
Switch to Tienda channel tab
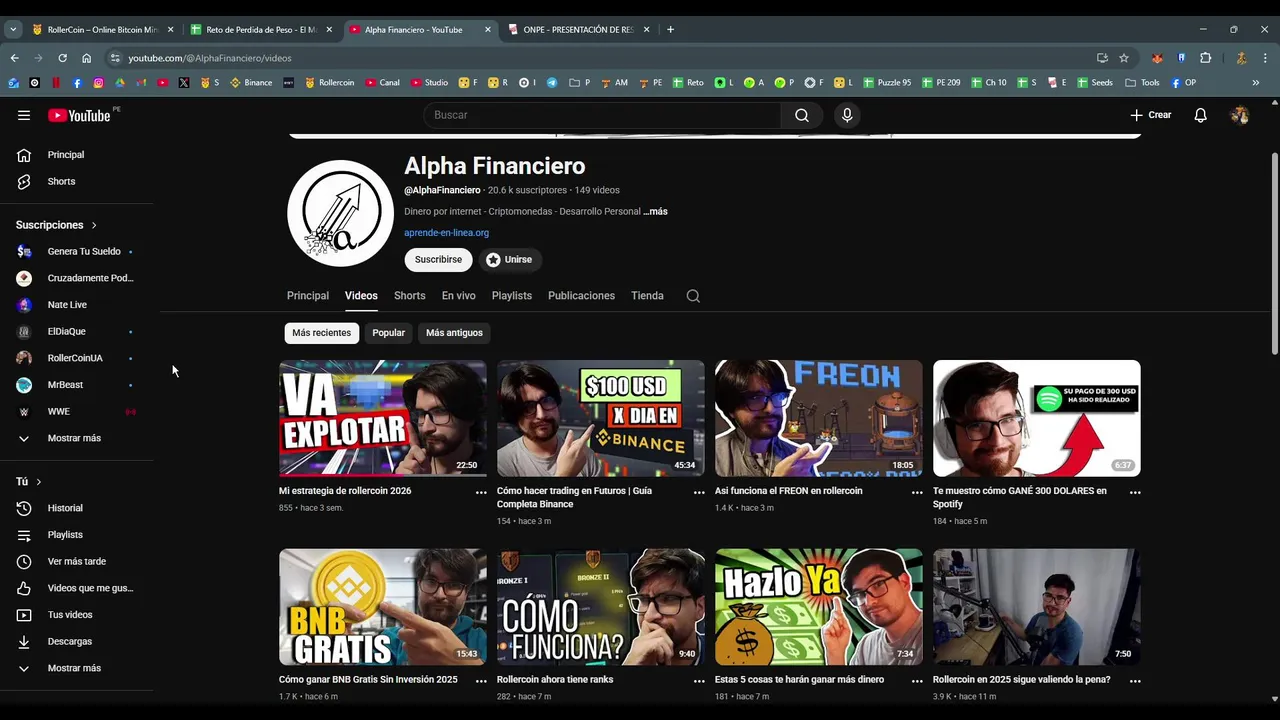pyautogui.click(x=647, y=296)
